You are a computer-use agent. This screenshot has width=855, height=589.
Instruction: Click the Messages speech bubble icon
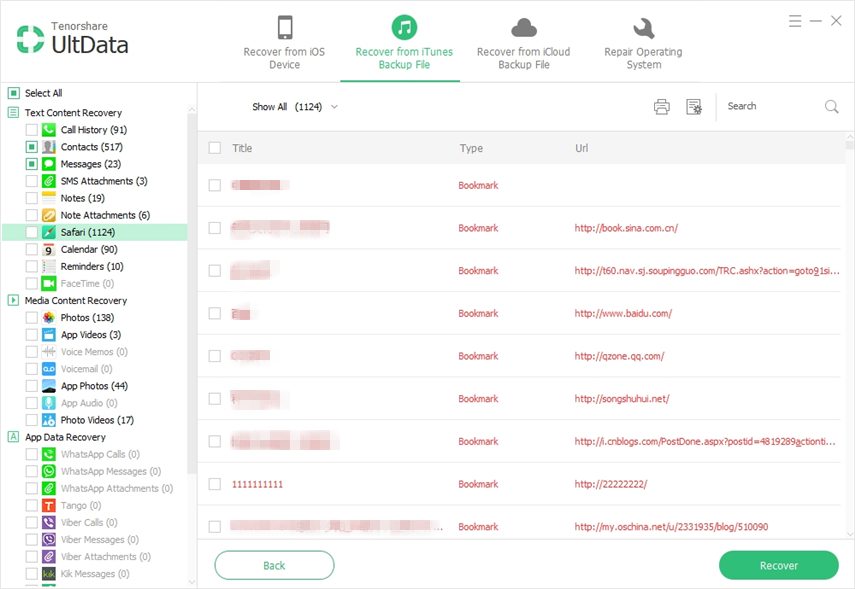49,164
